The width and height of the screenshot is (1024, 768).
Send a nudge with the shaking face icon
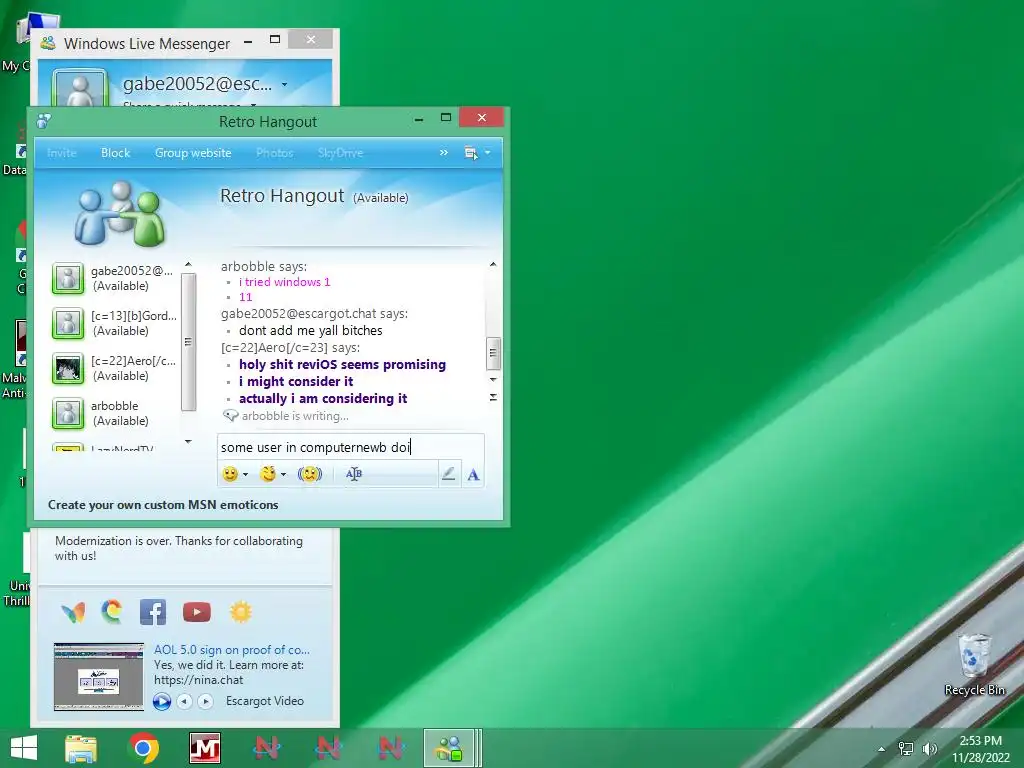(x=310, y=474)
